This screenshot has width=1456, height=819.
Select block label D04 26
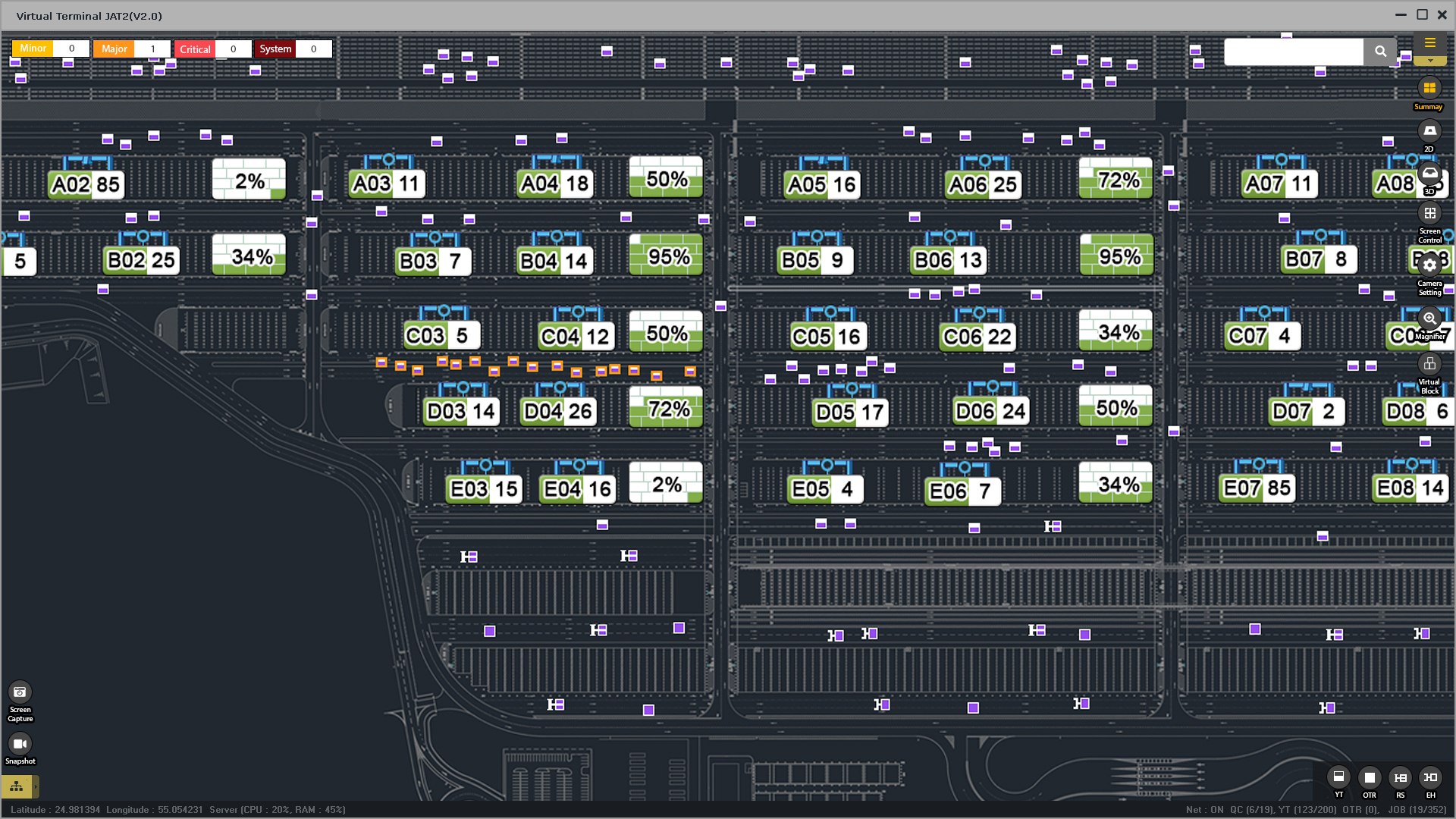(x=558, y=412)
